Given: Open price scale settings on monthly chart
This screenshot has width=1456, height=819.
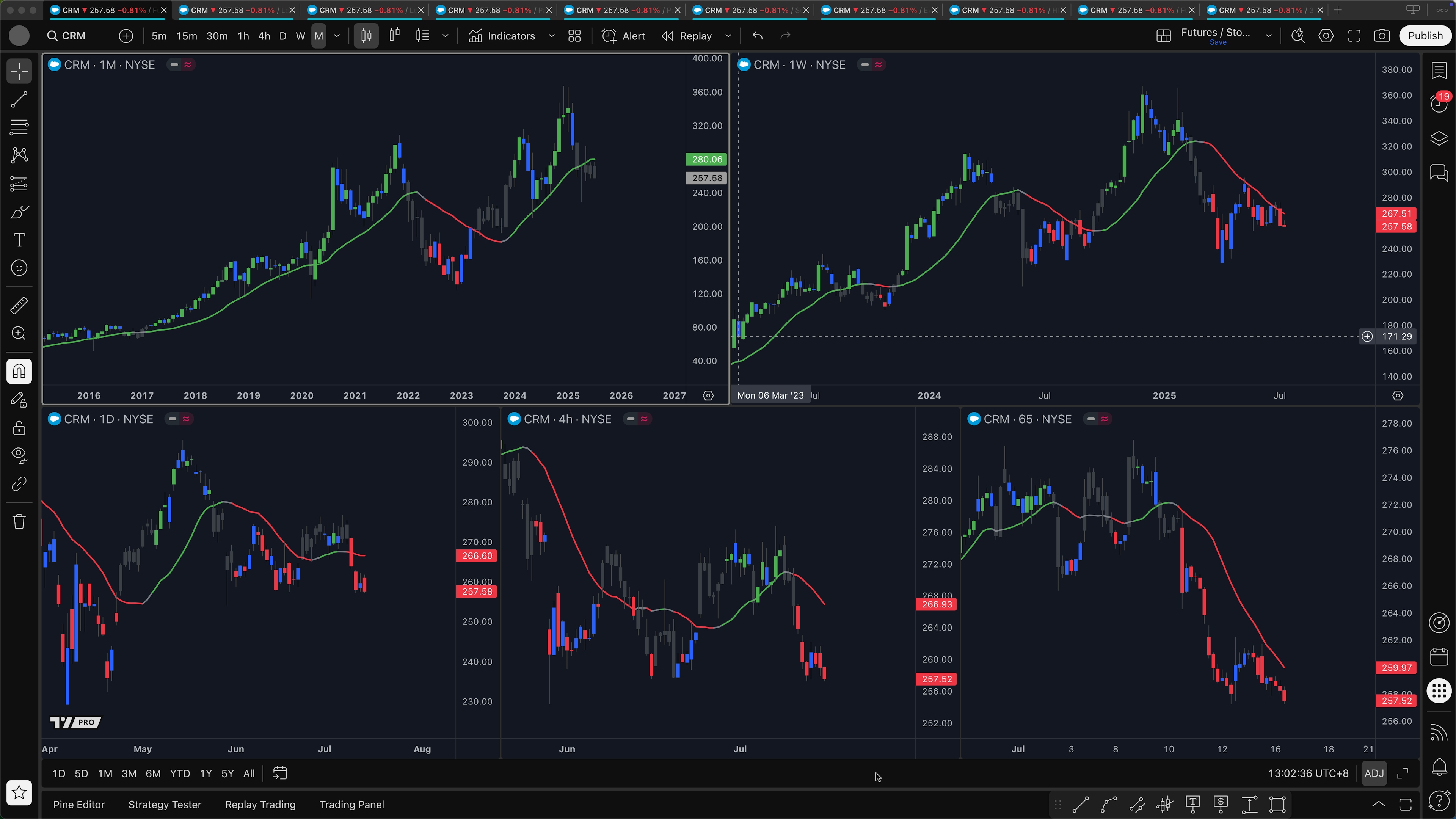Looking at the screenshot, I should [708, 395].
